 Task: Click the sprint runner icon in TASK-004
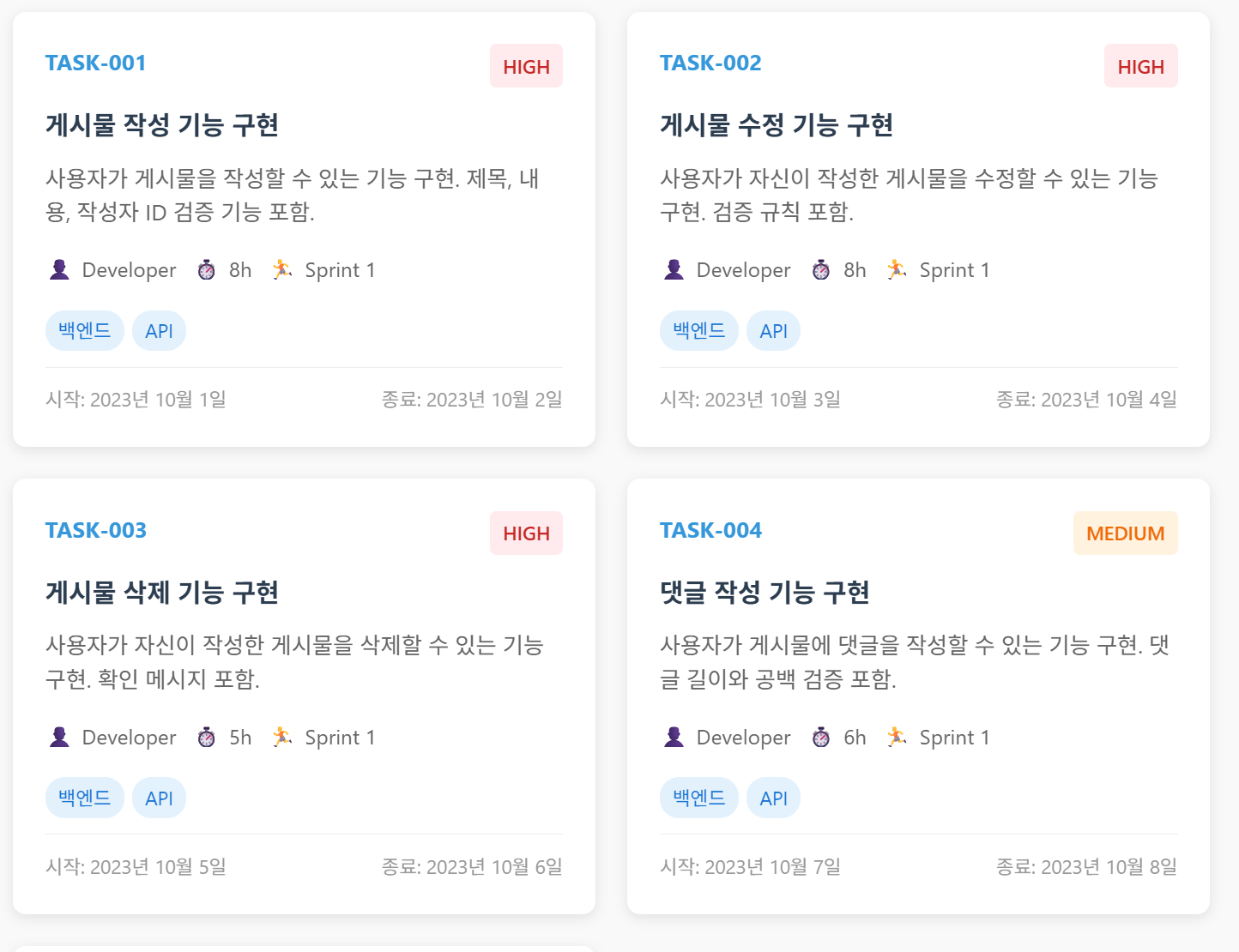897,738
